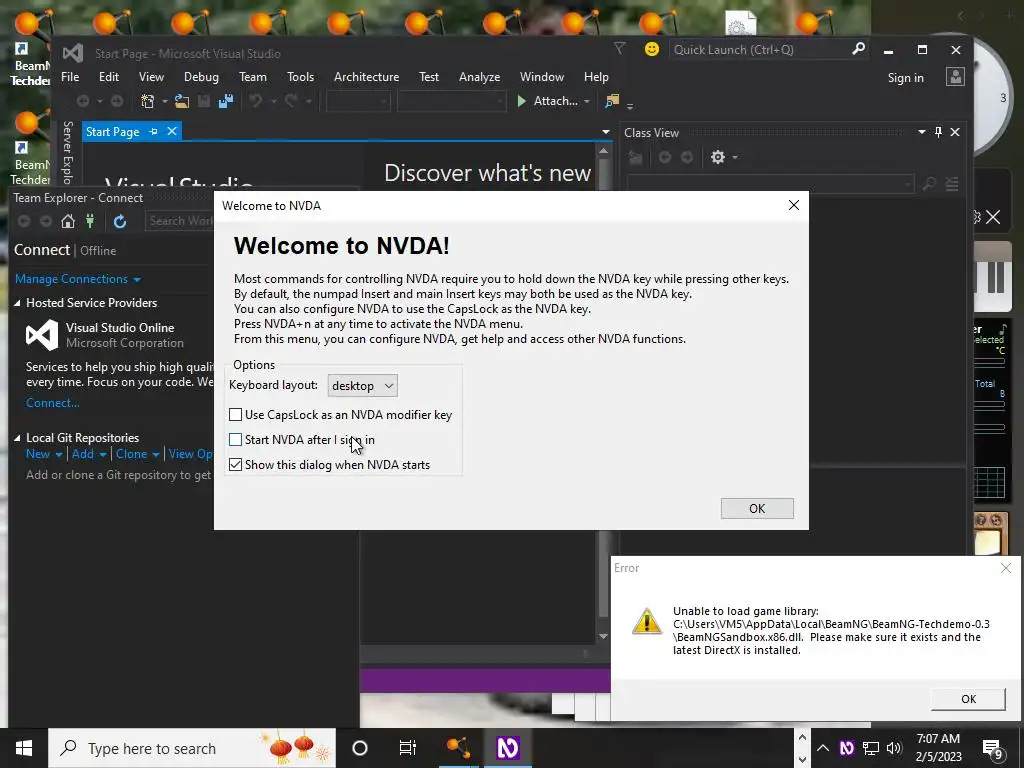Select the BeamNG taskbar app icon
Screen dimensions: 1024x768
pyautogui.click(x=458, y=748)
